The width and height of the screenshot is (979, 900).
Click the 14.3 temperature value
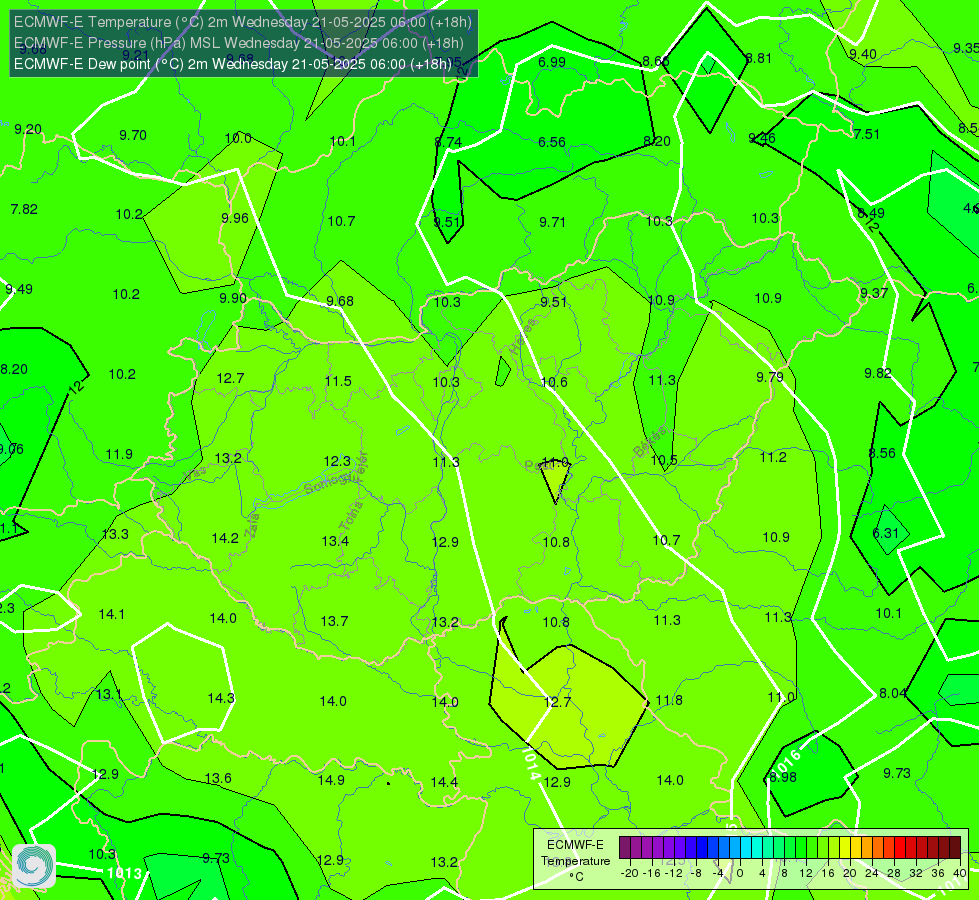[221, 698]
